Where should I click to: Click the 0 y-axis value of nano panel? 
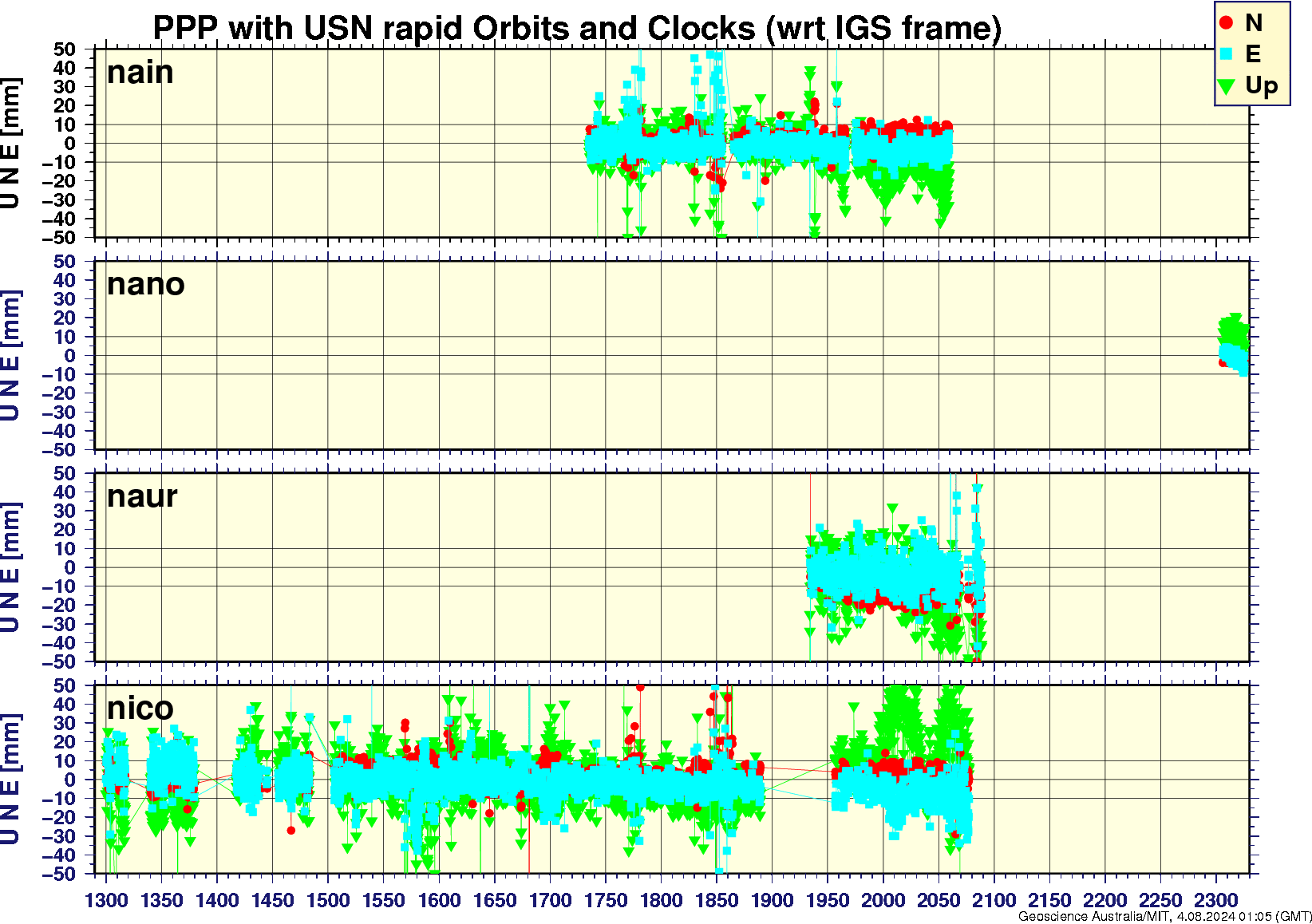[70, 356]
